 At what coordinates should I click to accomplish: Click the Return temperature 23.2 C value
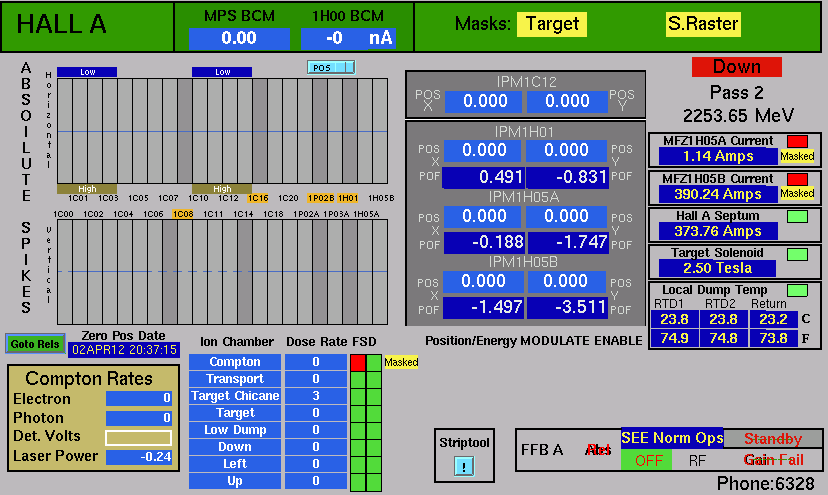pos(773,320)
